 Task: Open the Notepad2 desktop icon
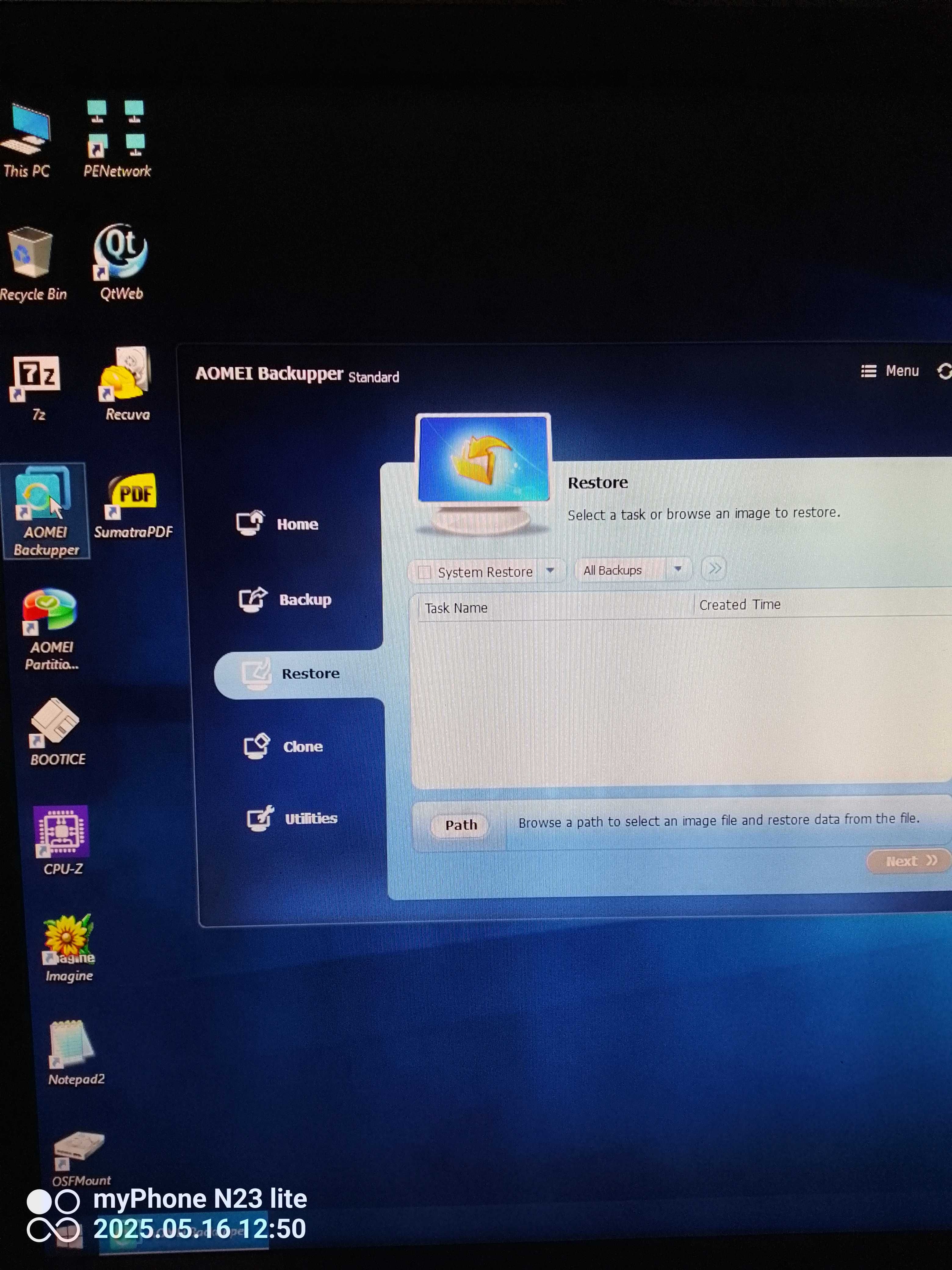pyautogui.click(x=75, y=1053)
